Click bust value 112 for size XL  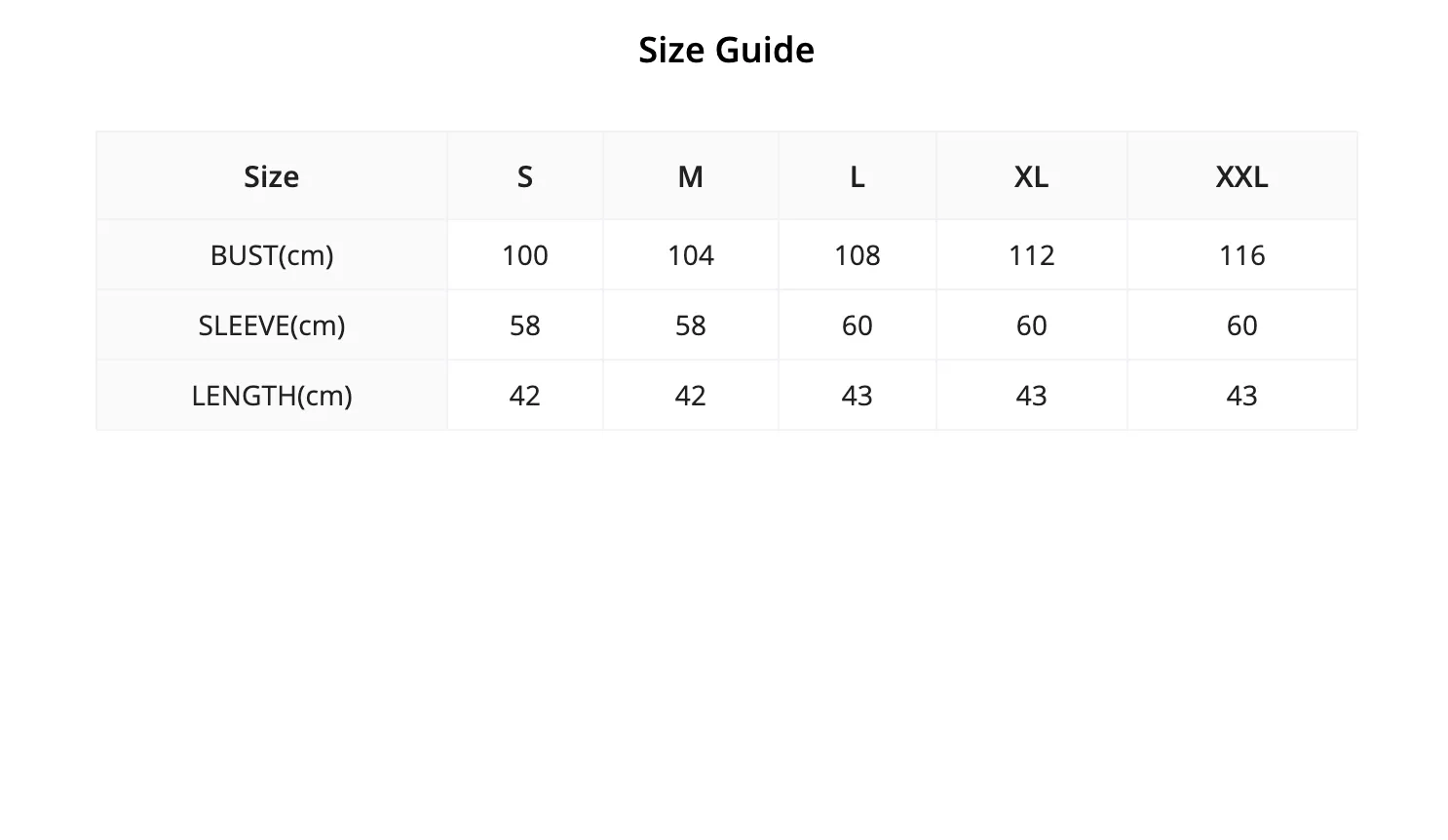[x=1032, y=255]
